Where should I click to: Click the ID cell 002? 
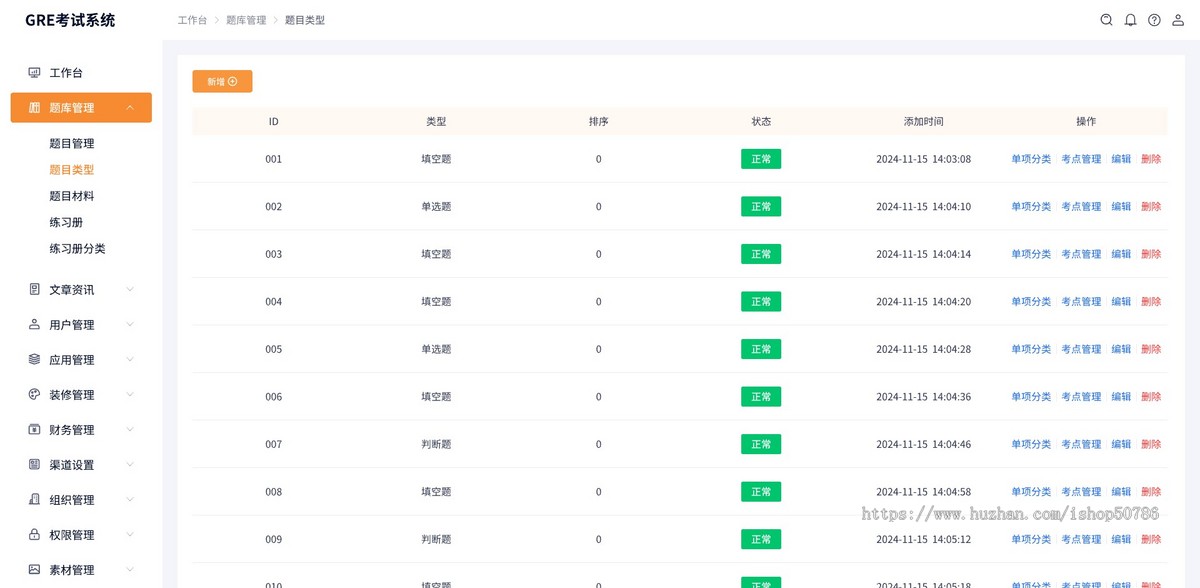[x=274, y=207]
